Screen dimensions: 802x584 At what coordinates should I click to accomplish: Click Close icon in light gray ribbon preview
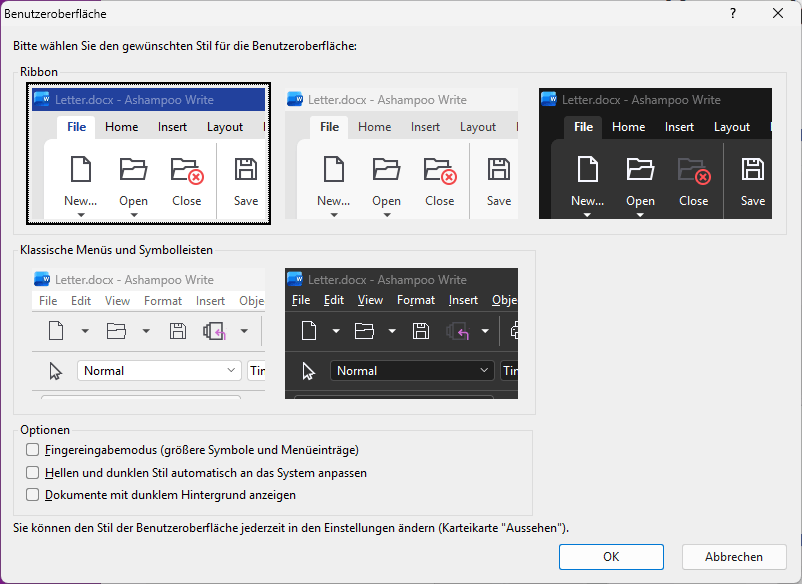[440, 170]
